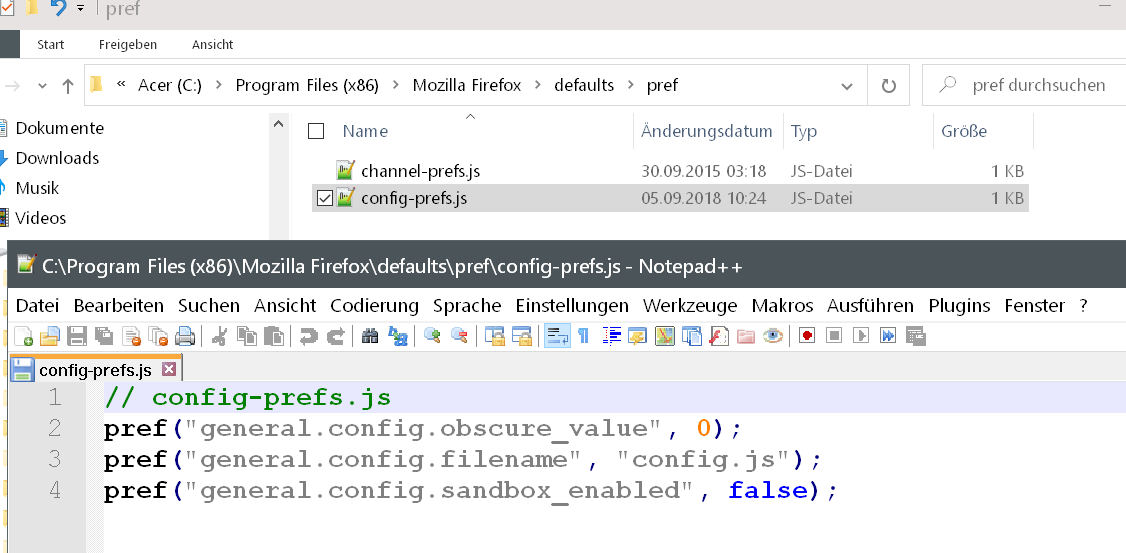This screenshot has width=1126, height=553.
Task: Expand the chevron after Acer (C:) breadcrumb
Action: click(219, 85)
